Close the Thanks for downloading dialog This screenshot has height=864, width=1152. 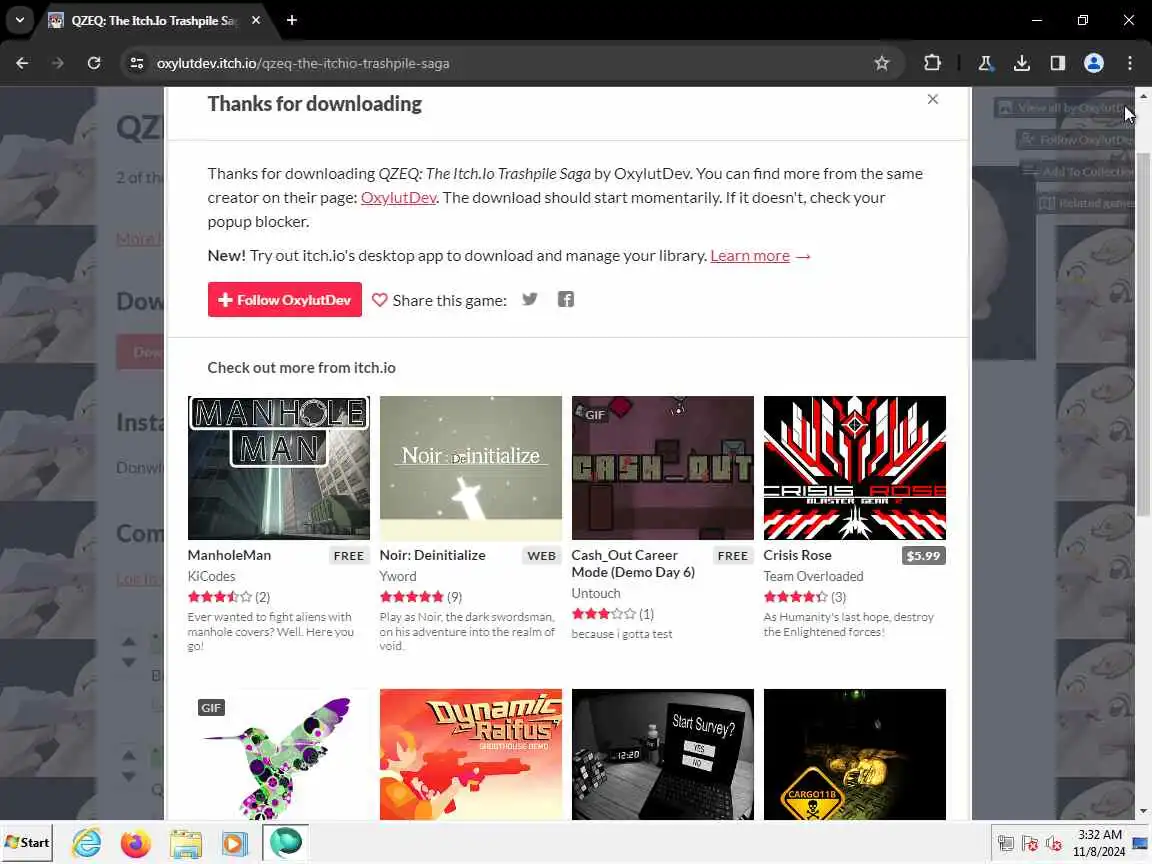click(x=932, y=99)
